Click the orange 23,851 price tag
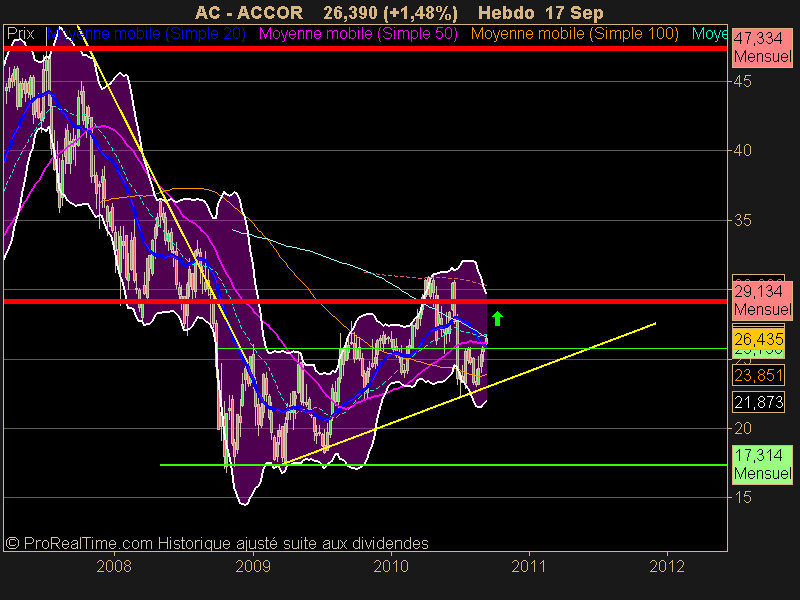The image size is (800, 600). pyautogui.click(x=759, y=376)
